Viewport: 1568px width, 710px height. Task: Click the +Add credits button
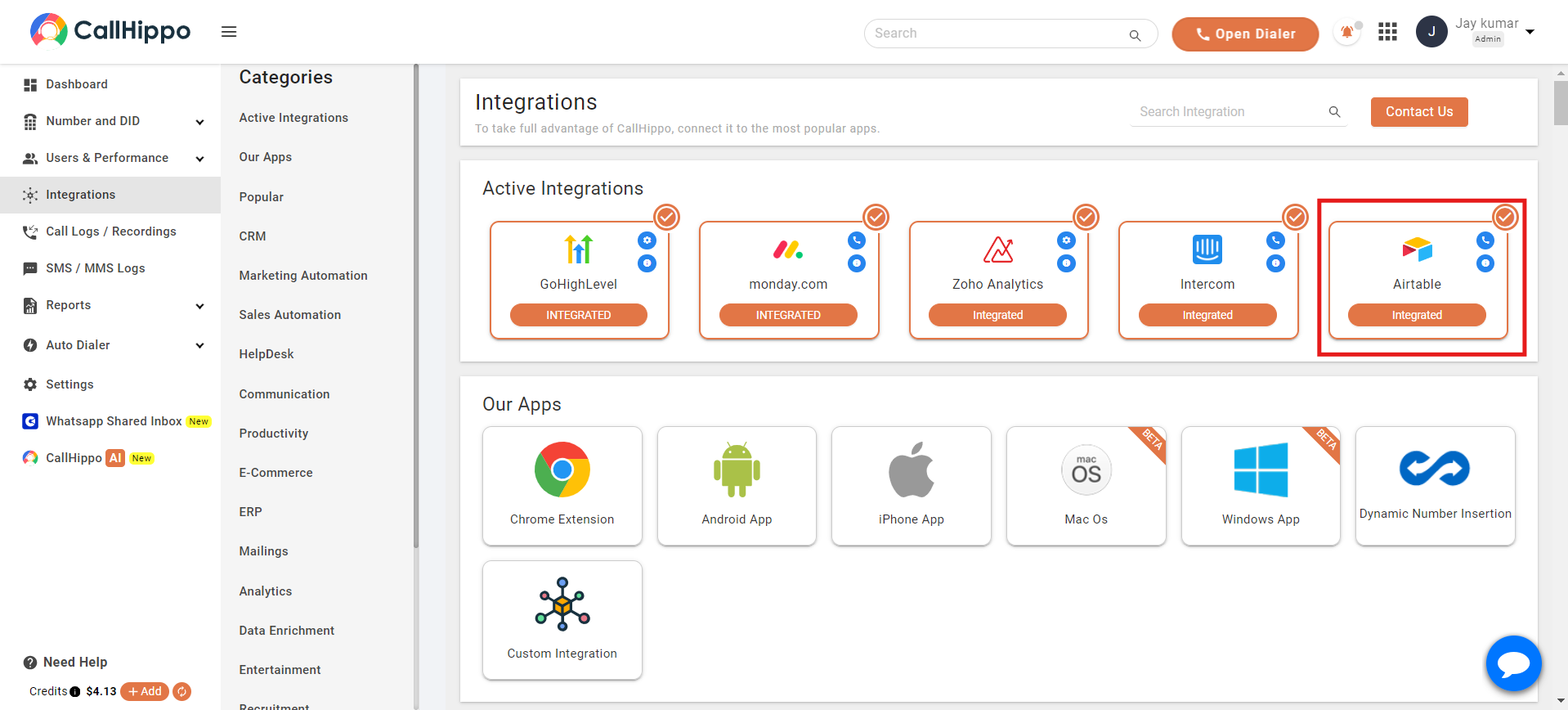tap(145, 691)
